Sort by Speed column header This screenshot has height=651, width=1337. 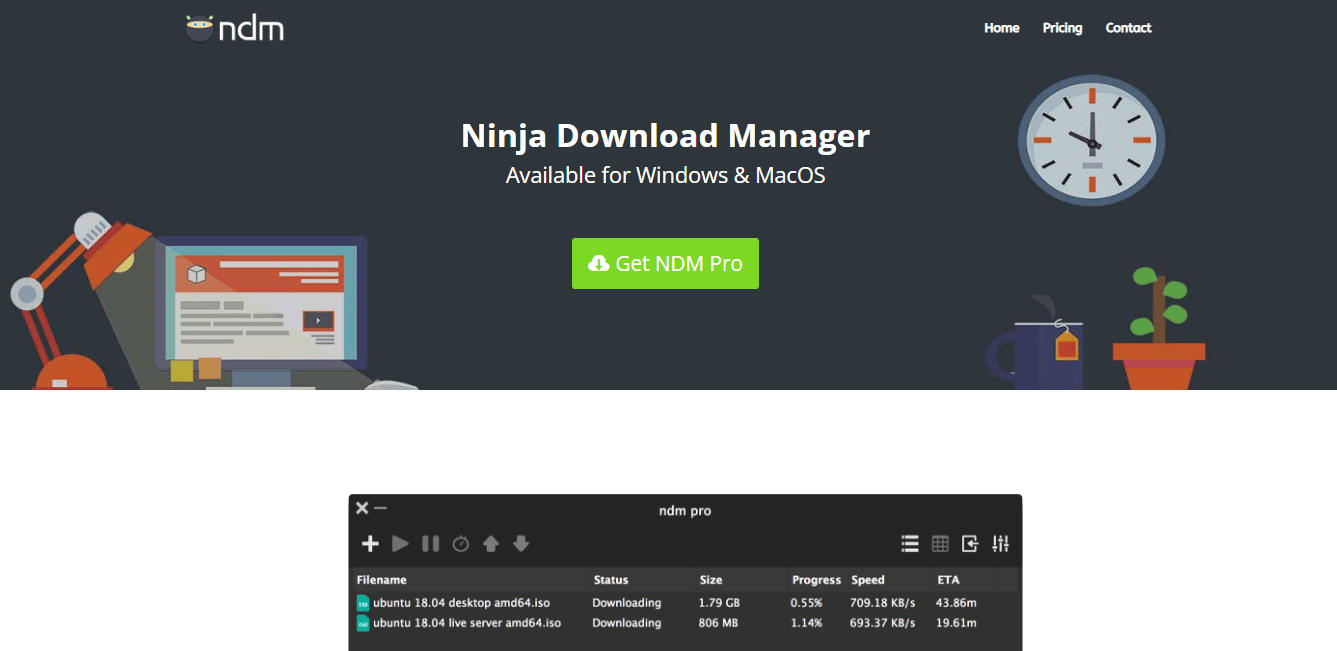pyautogui.click(x=868, y=580)
